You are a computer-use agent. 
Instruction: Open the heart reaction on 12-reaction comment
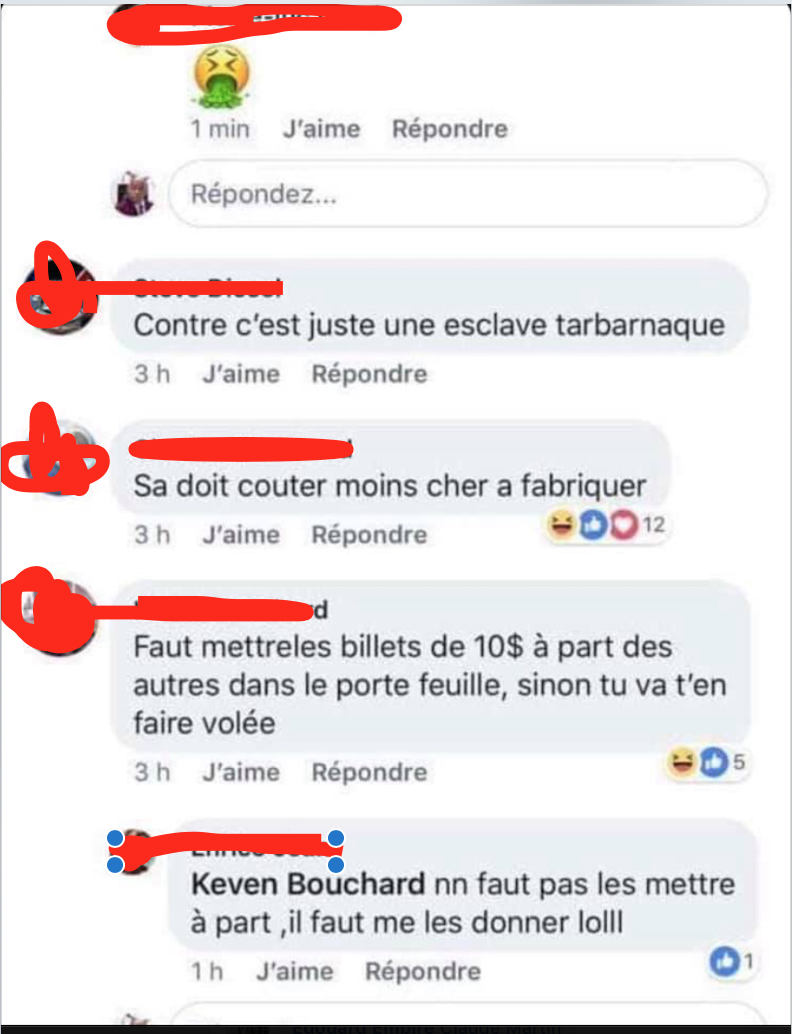pos(623,525)
